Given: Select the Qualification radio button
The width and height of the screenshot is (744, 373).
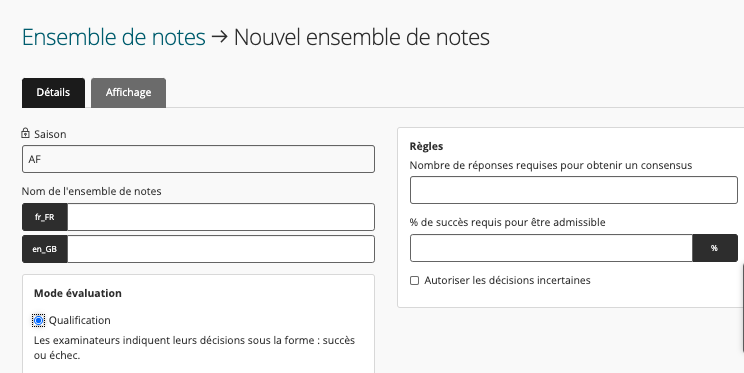Looking at the screenshot, I should click(38, 321).
